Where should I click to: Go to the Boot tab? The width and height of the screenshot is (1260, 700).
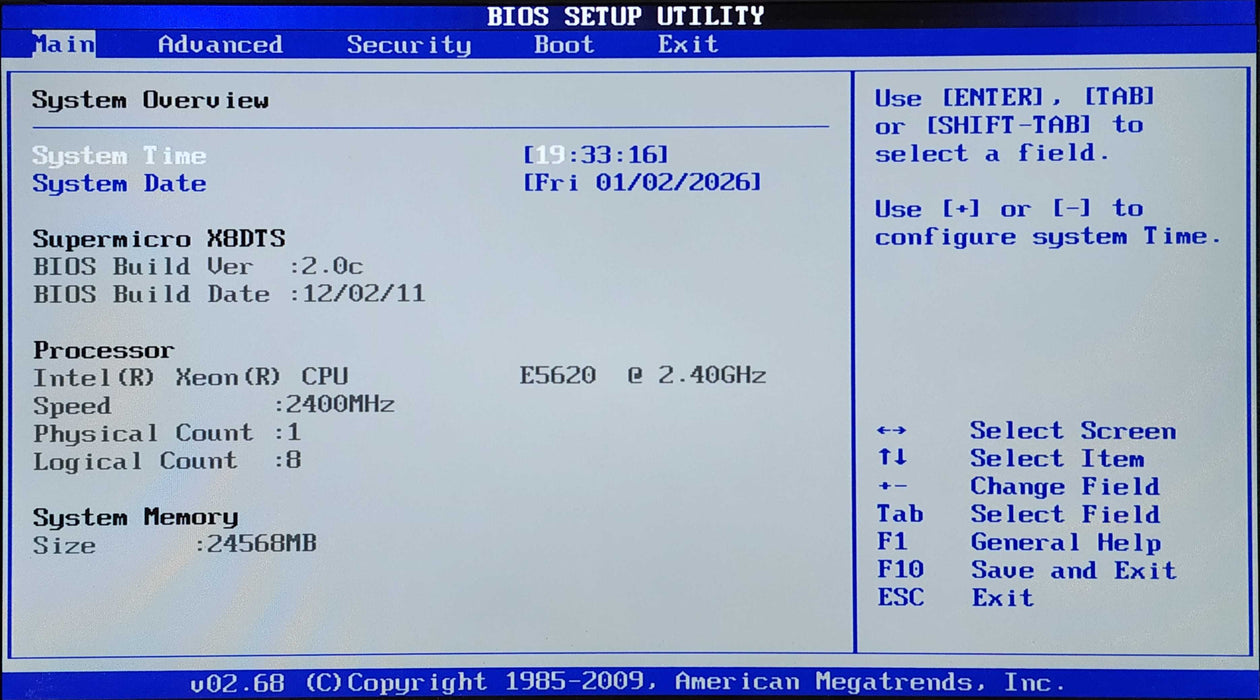point(564,44)
